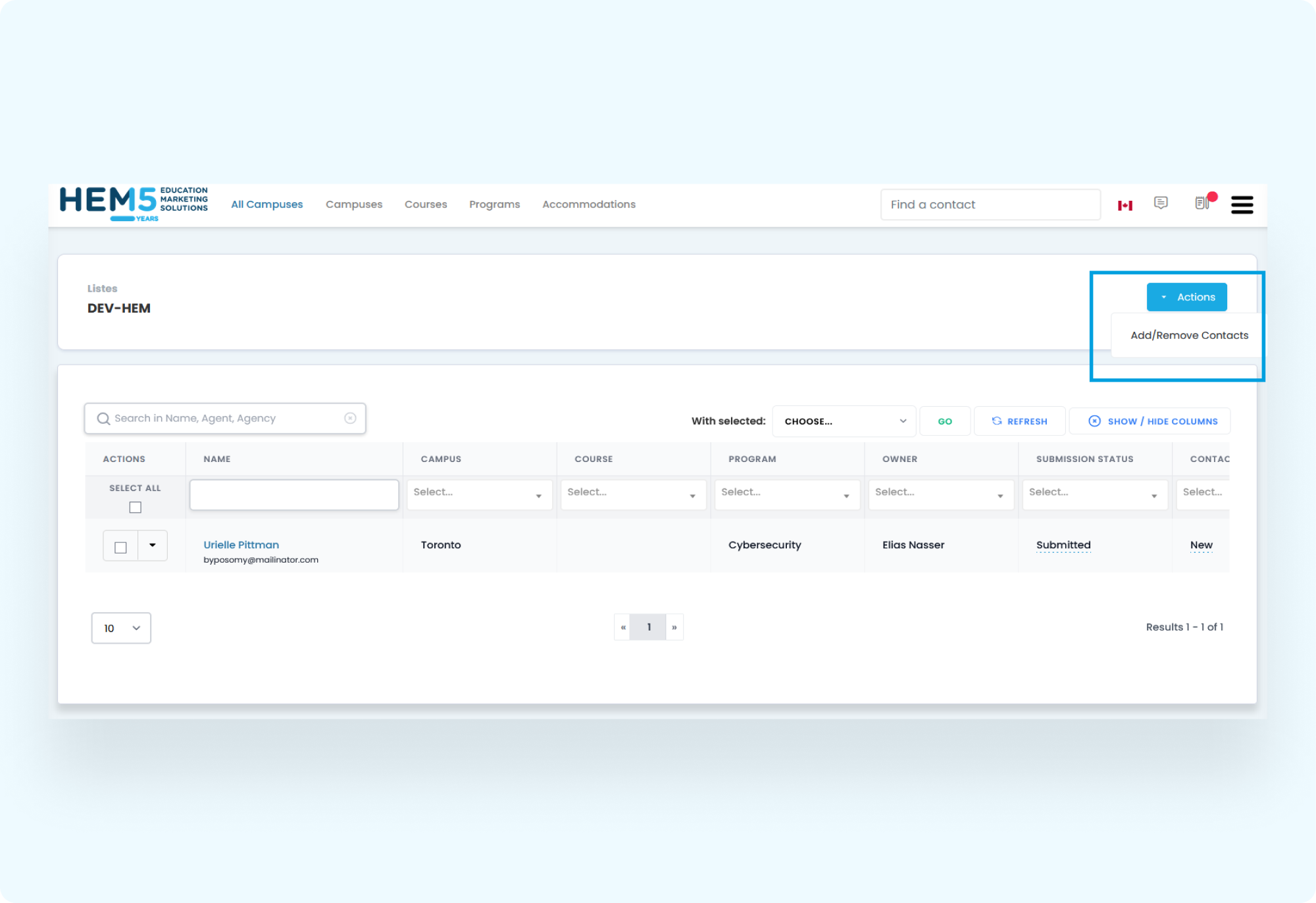Clear the search using the circled x icon
Viewport: 1316px width, 903px height.
(x=350, y=418)
